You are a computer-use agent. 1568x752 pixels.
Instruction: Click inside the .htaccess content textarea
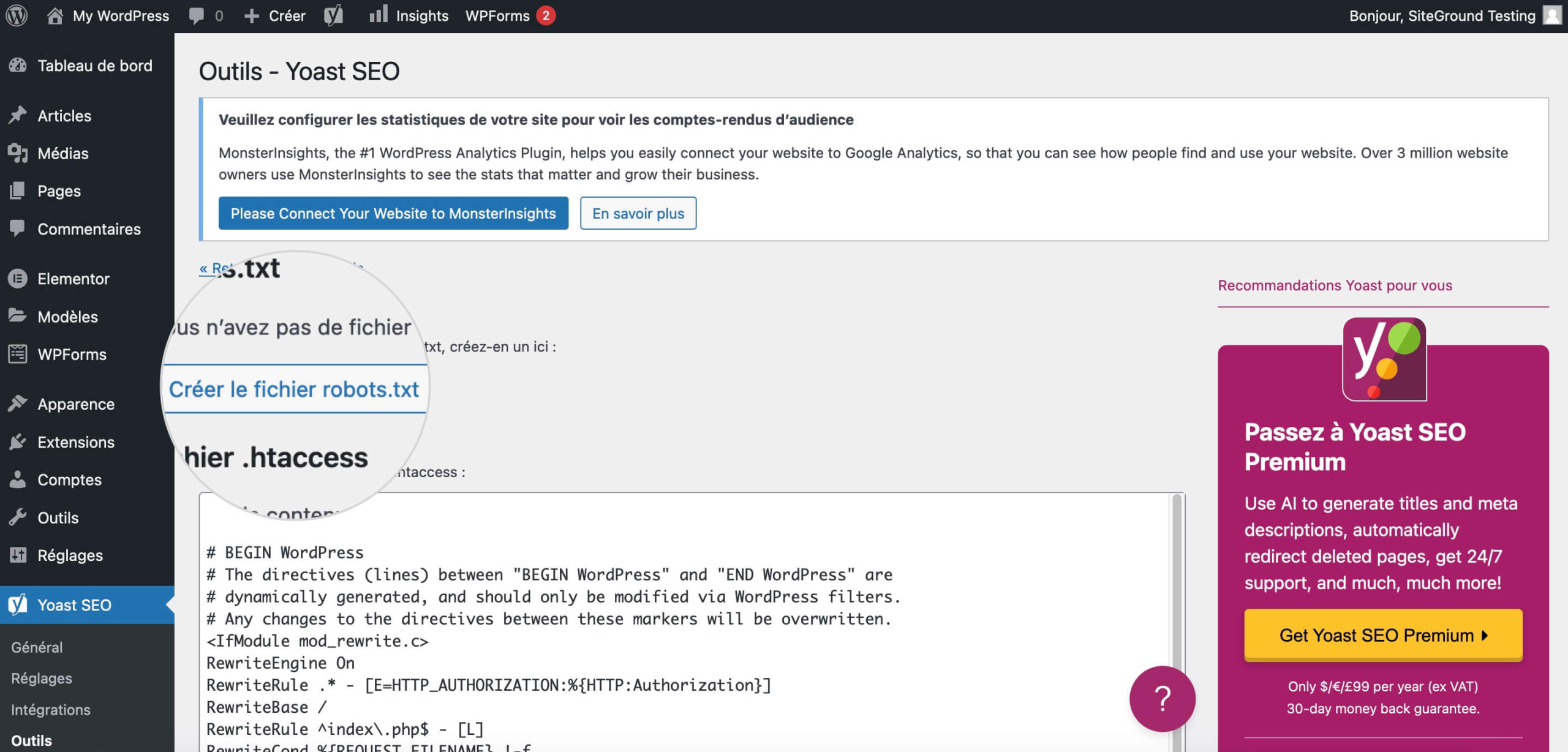(685, 622)
